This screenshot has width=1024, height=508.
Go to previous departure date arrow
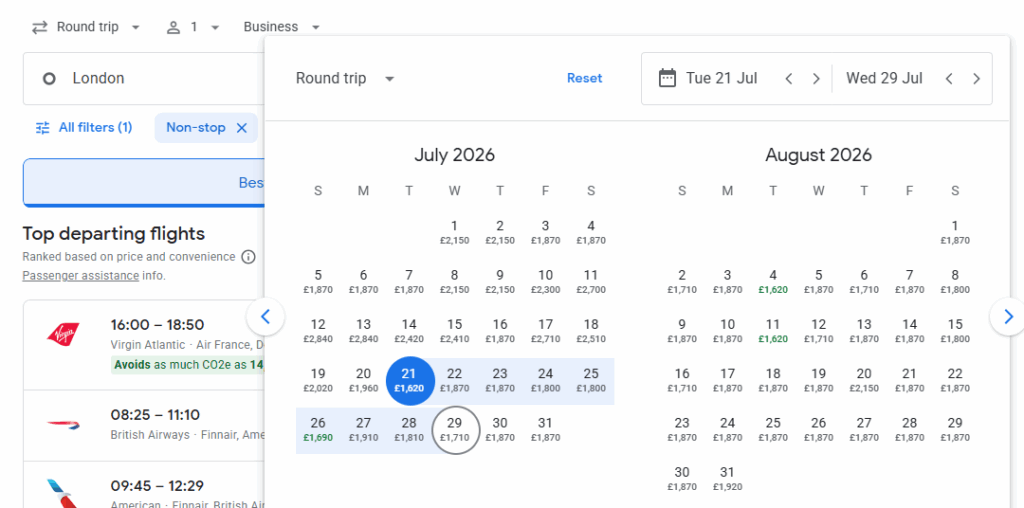point(789,78)
